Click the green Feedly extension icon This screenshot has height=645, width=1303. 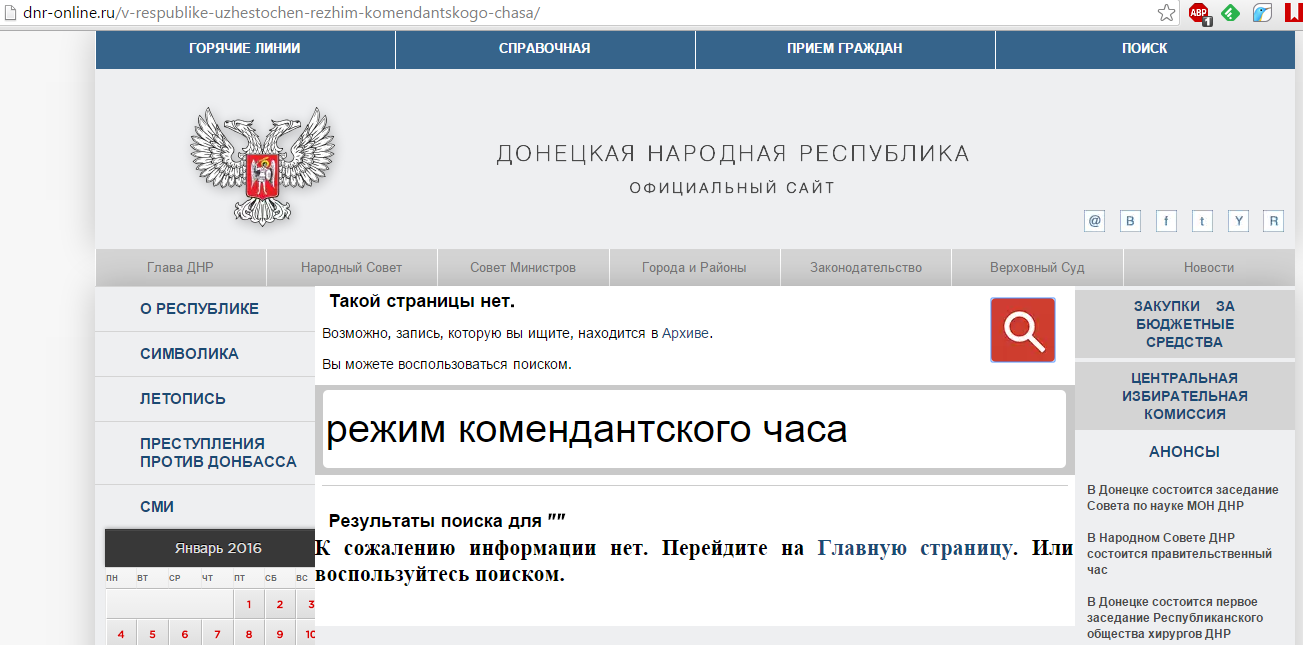pyautogui.click(x=1231, y=13)
